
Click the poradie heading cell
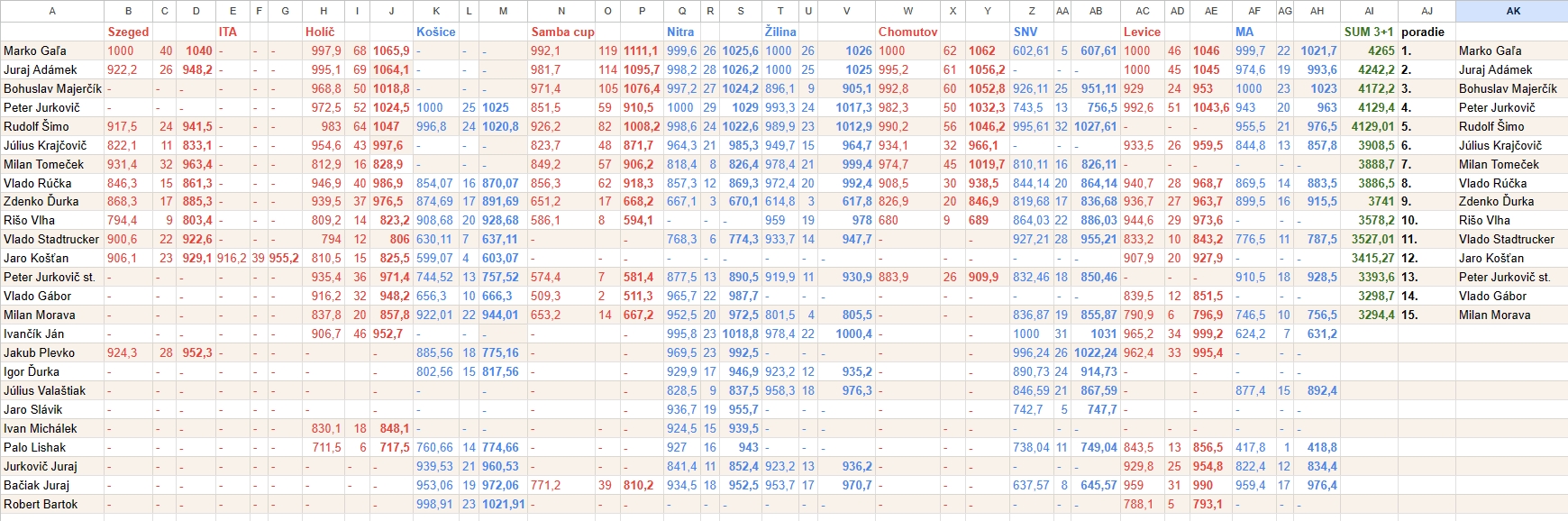[x=1426, y=32]
